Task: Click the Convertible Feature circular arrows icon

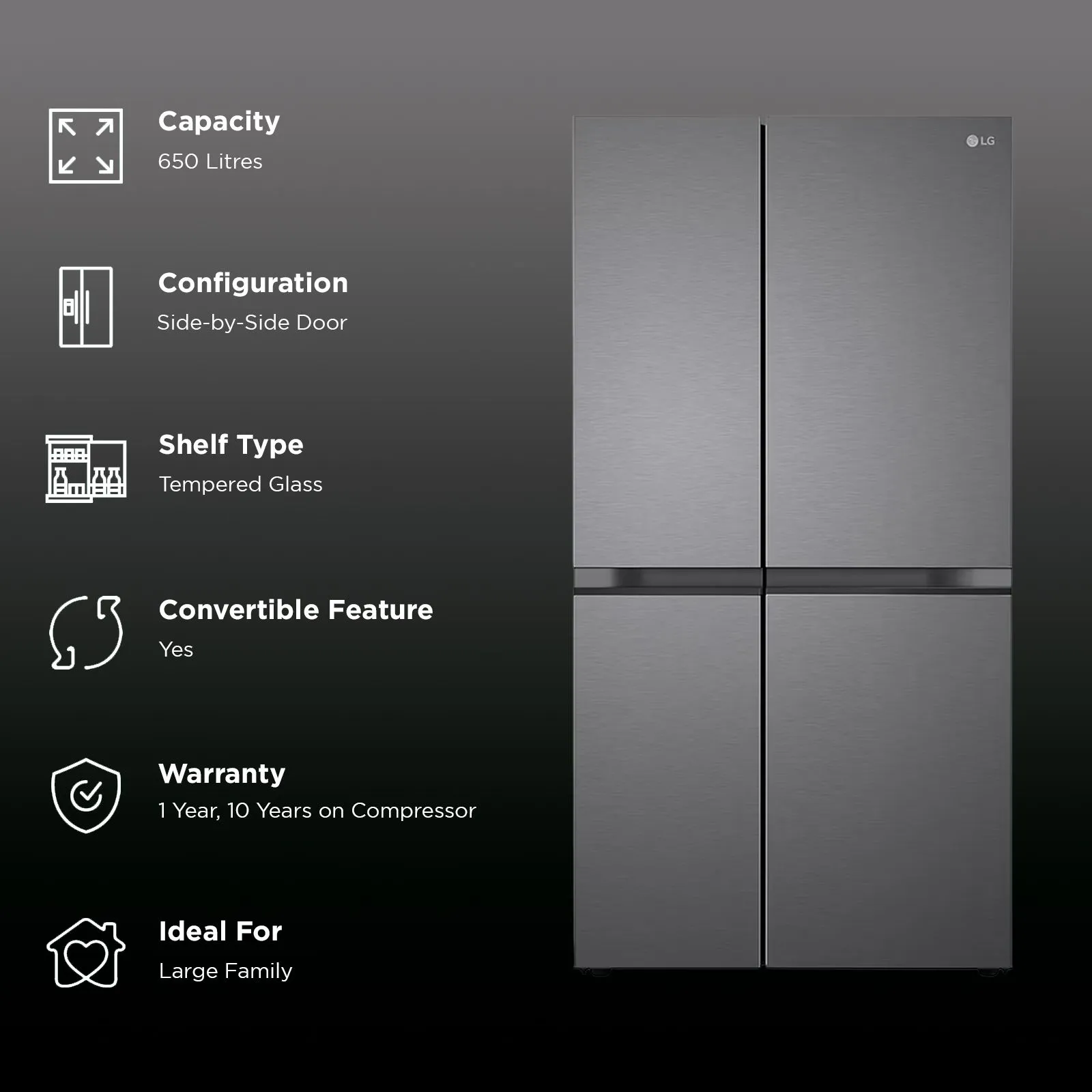Action: coord(86,633)
